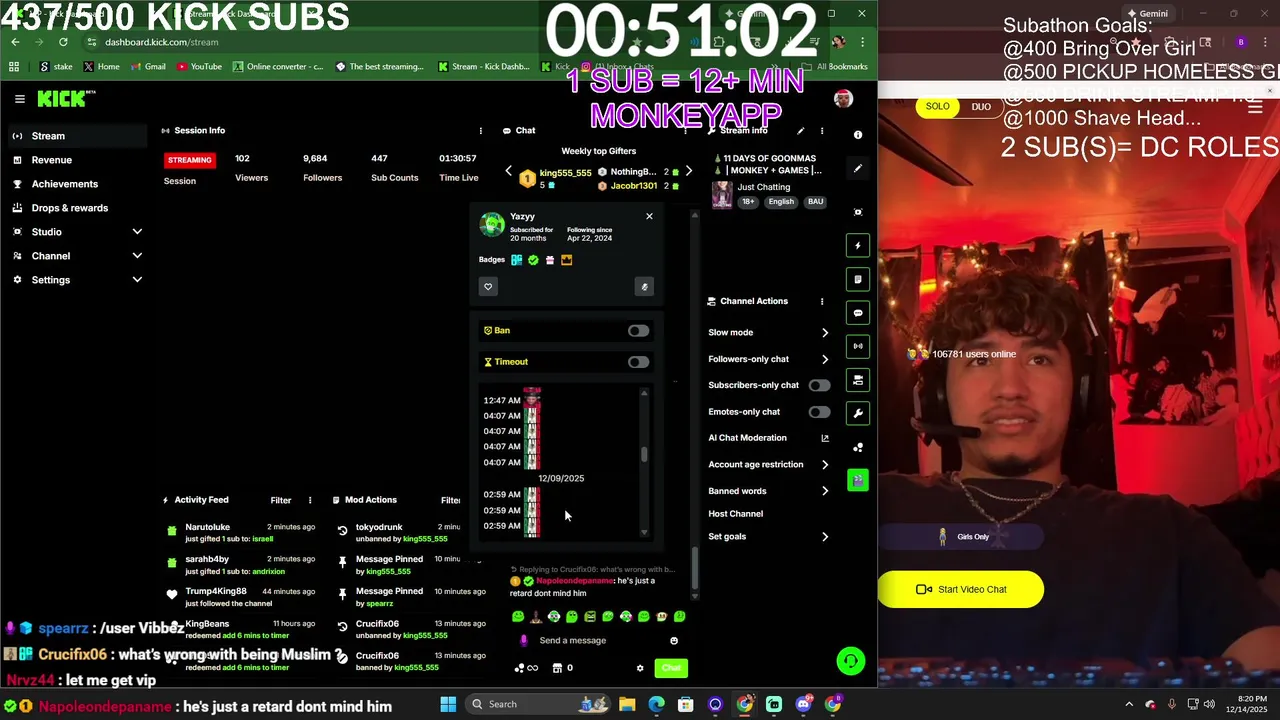The width and height of the screenshot is (1280, 720).
Task: Open the emoji picker in chat
Action: [x=674, y=641]
